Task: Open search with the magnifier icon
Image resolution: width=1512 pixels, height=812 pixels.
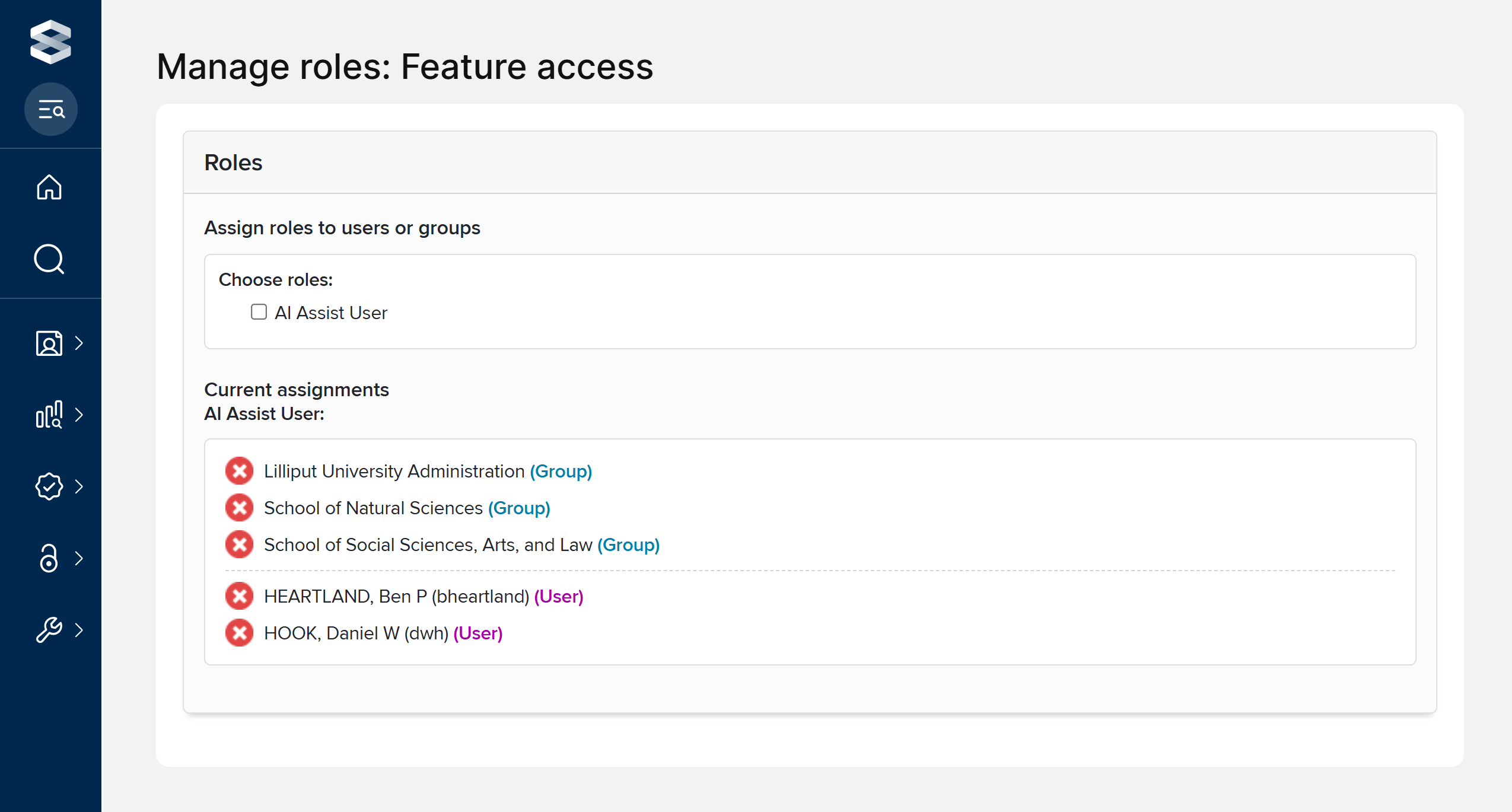Action: tap(49, 259)
